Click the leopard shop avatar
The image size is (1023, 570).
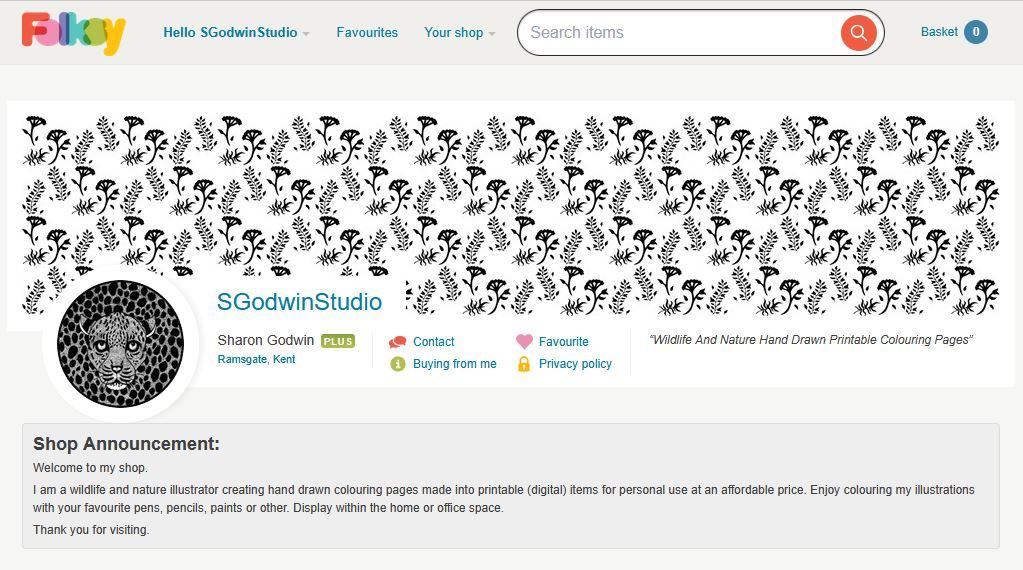pyautogui.click(x=120, y=343)
